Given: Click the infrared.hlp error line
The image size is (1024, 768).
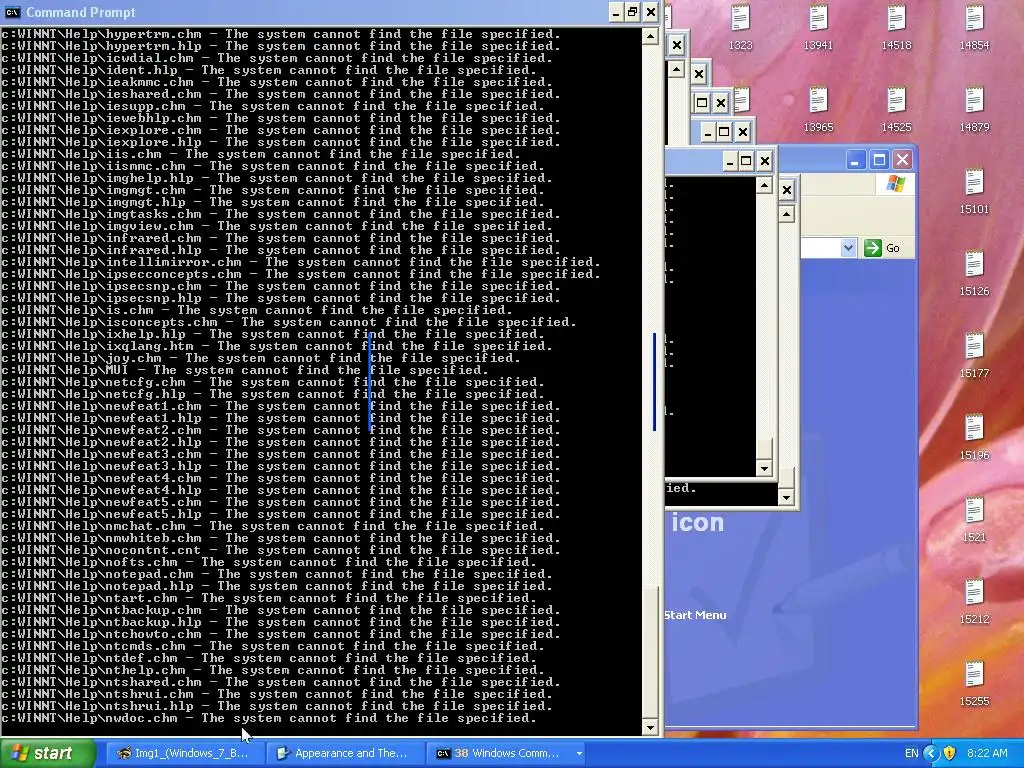Looking at the screenshot, I should point(281,250).
